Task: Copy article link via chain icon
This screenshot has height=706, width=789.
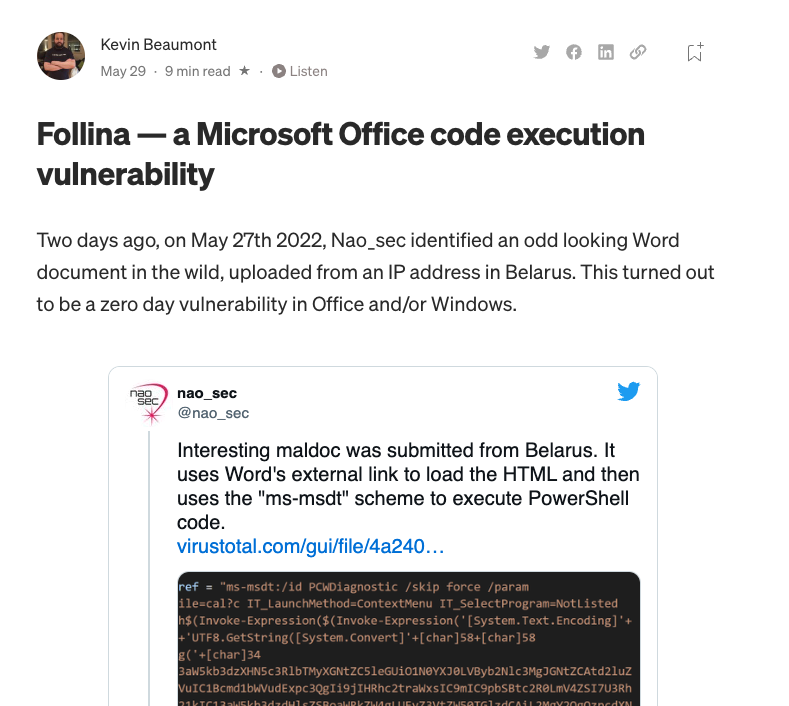Action: click(x=638, y=52)
